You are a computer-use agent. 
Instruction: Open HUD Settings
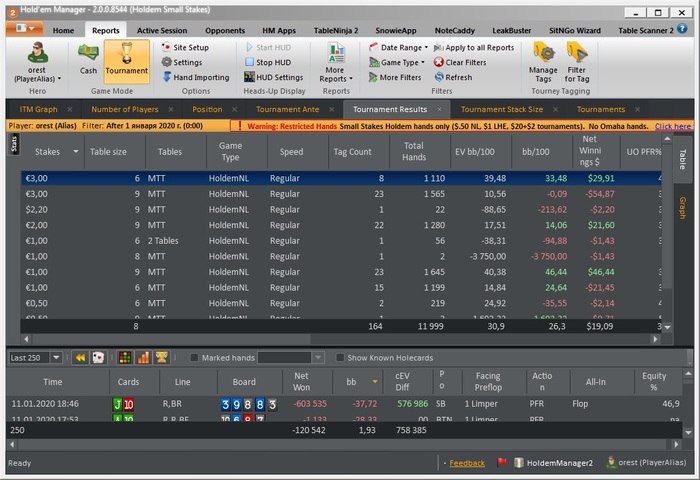274,77
